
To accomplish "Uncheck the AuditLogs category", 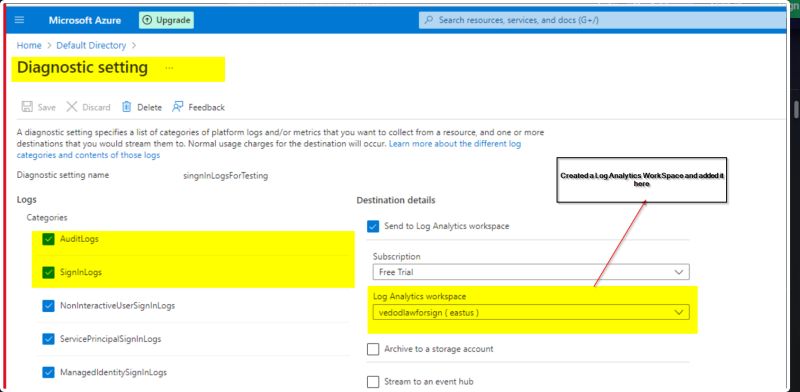I will coord(48,239).
